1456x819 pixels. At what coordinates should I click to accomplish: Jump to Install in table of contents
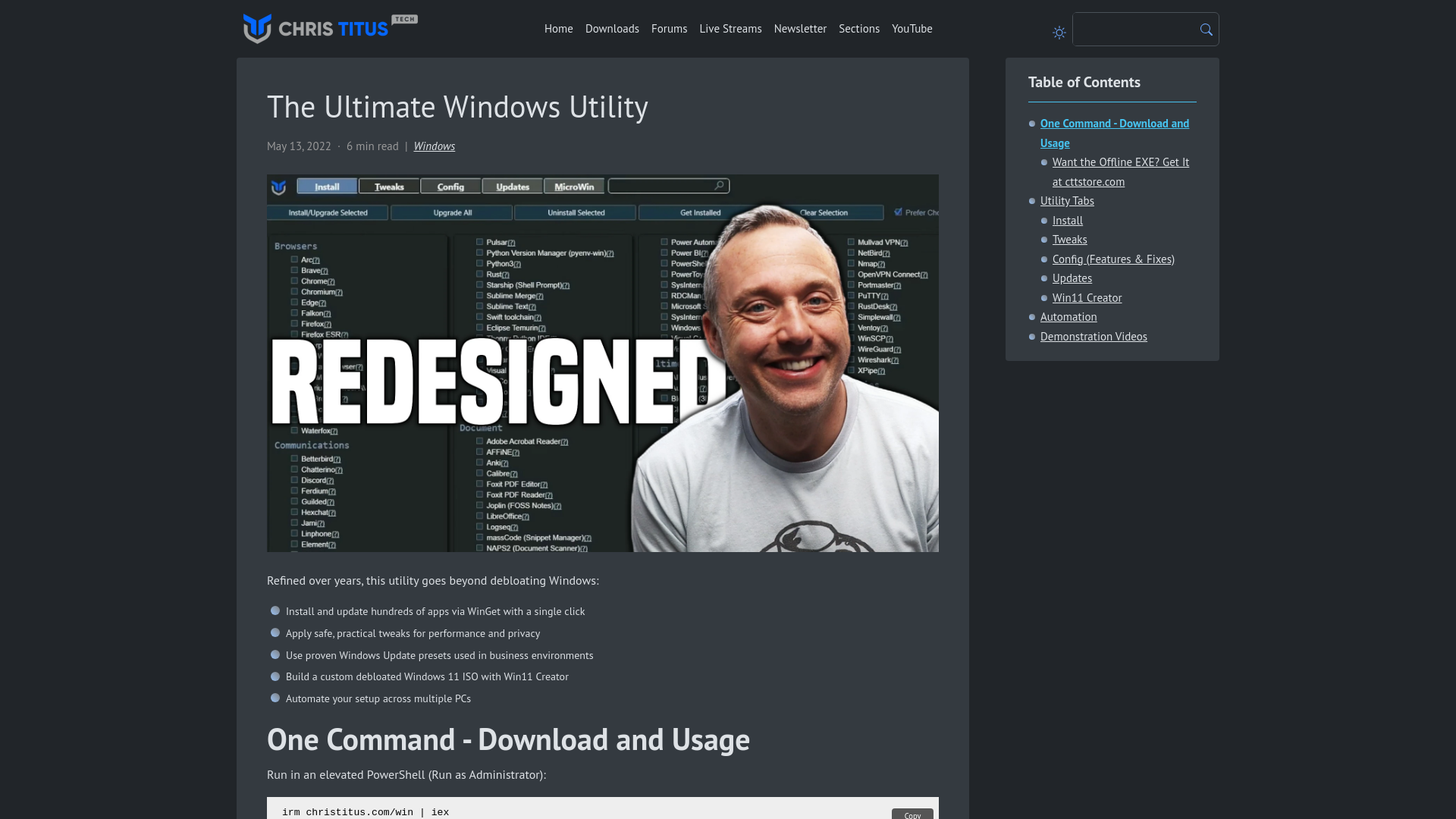click(1068, 221)
